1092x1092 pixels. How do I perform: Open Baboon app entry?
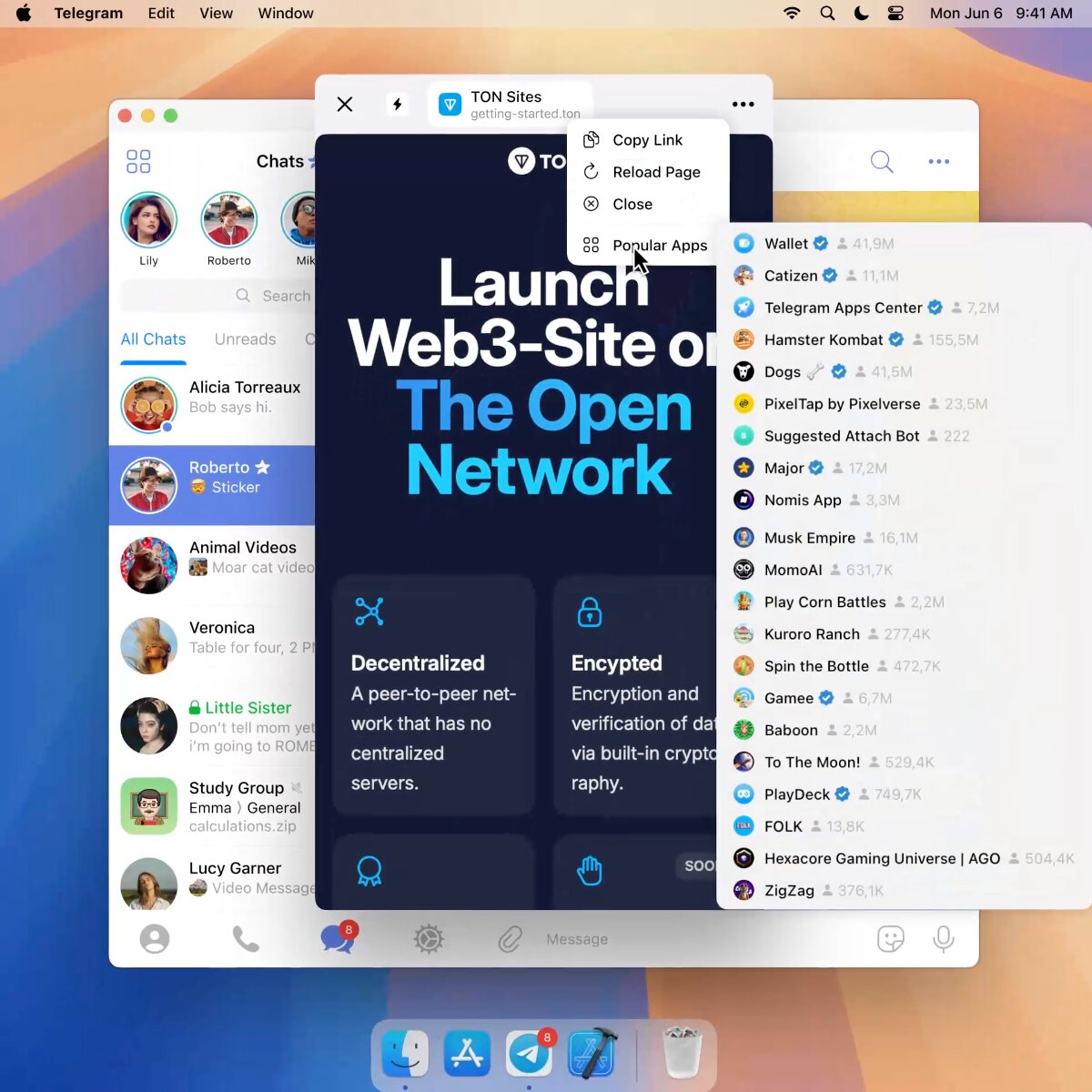[903, 730]
